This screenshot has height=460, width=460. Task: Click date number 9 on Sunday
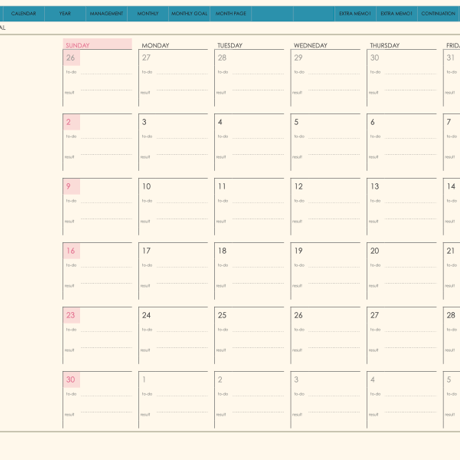[x=68, y=186]
